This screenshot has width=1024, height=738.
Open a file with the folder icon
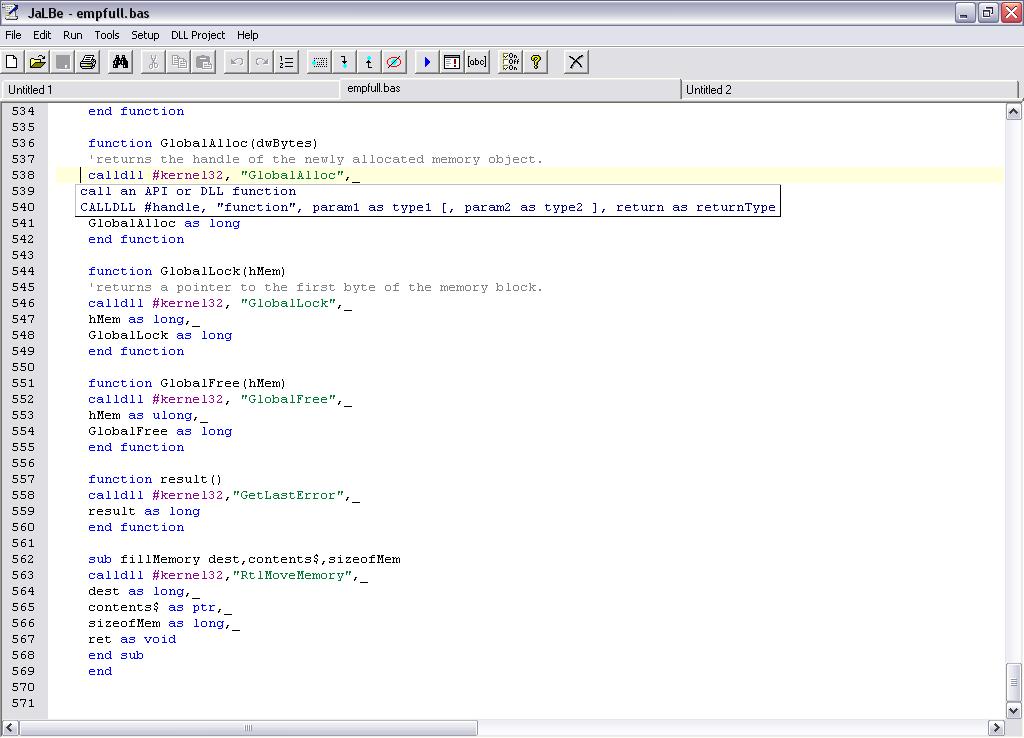(x=38, y=62)
